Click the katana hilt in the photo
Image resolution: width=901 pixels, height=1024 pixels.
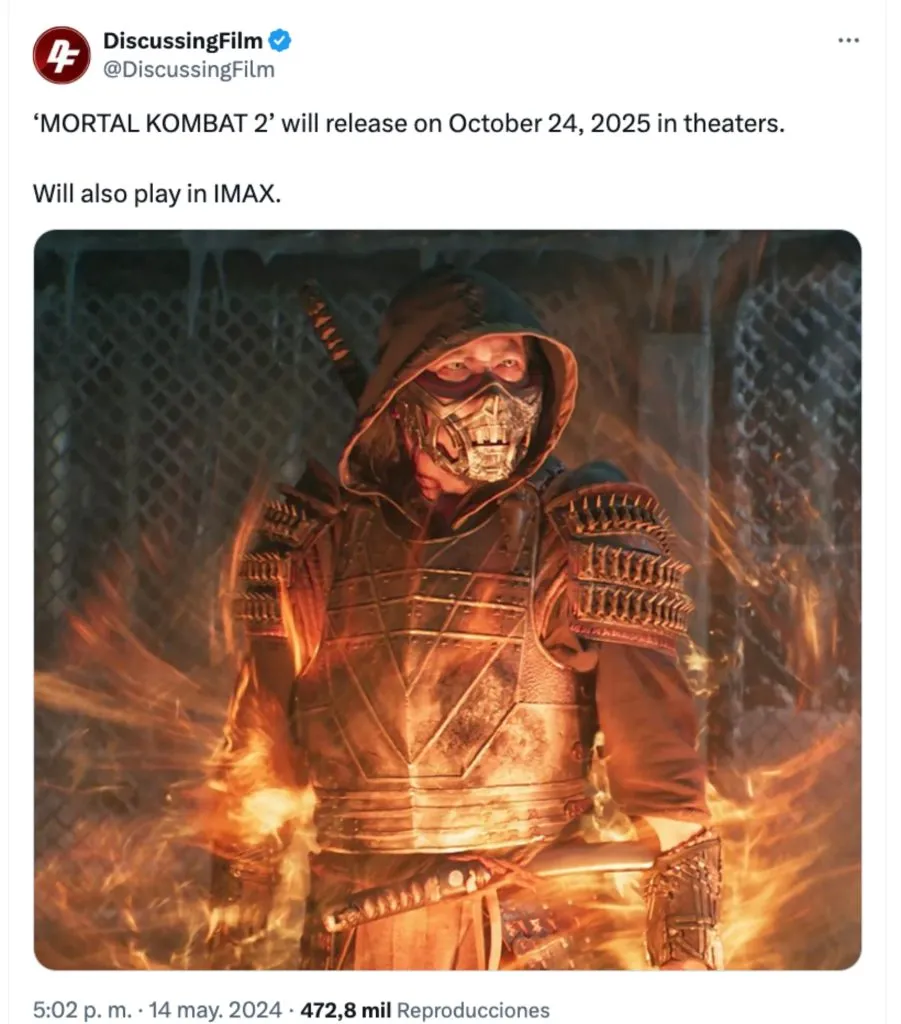(x=405, y=898)
